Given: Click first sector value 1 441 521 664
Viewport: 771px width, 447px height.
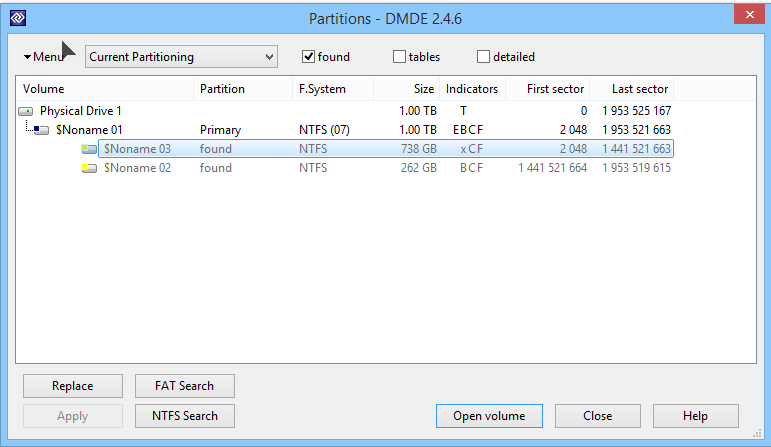Looking at the screenshot, I should click(x=552, y=168).
